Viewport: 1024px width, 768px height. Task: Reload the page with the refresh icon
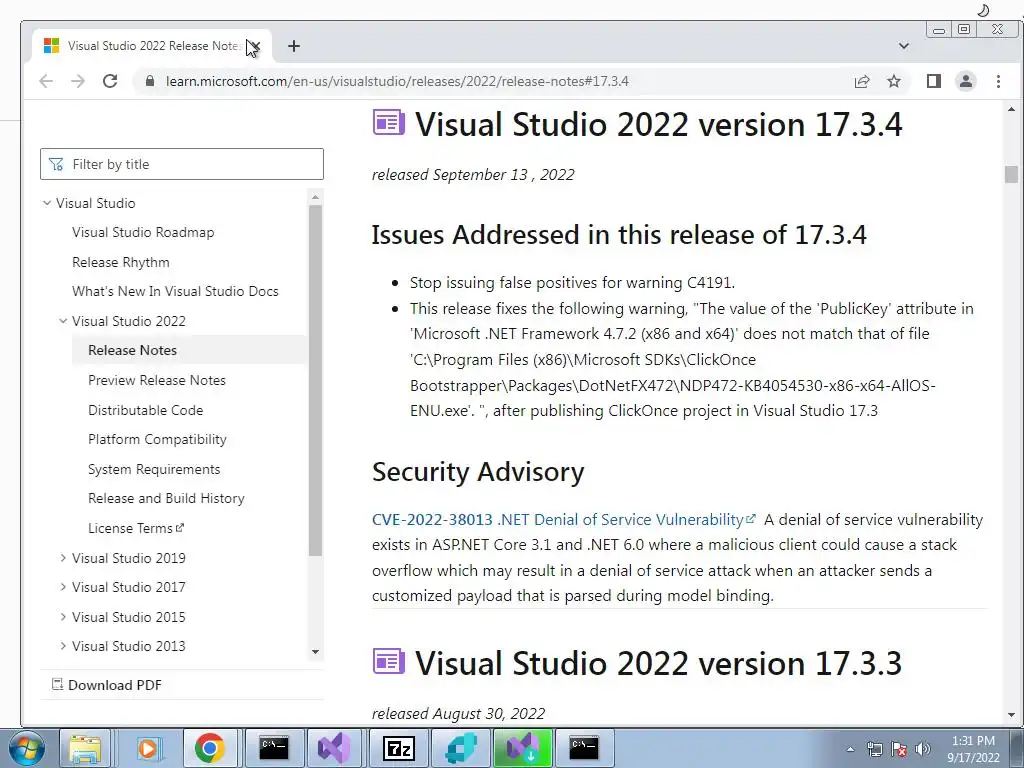click(x=110, y=81)
